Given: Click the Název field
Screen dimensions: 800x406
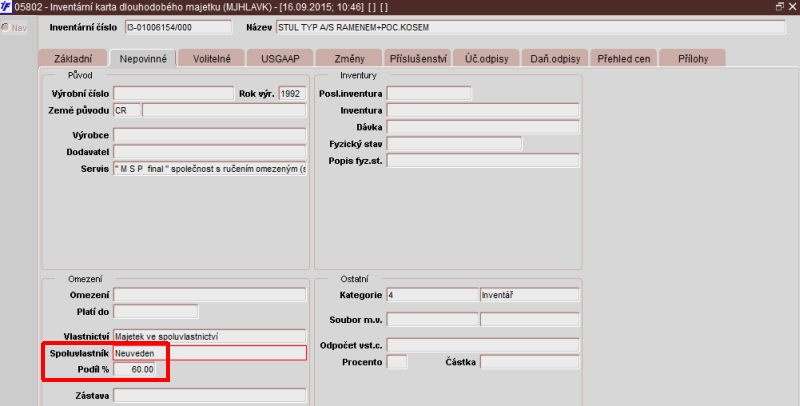Looking at the screenshot, I should 530,28.
